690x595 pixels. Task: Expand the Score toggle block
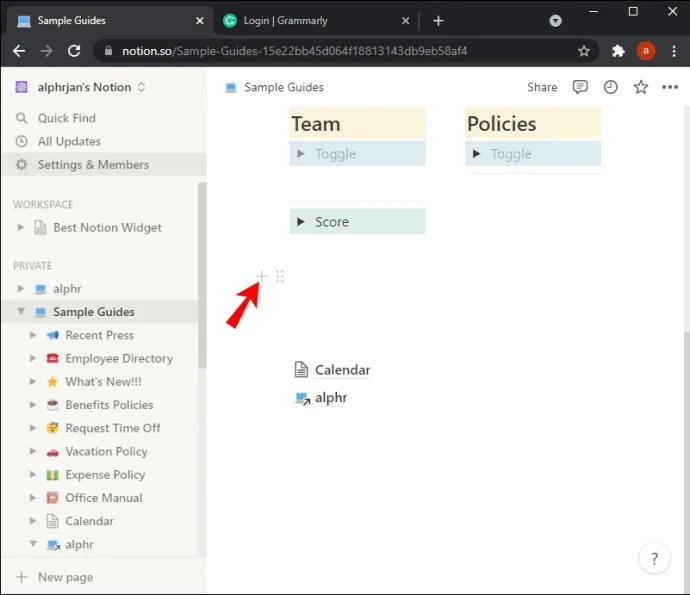click(x=301, y=221)
